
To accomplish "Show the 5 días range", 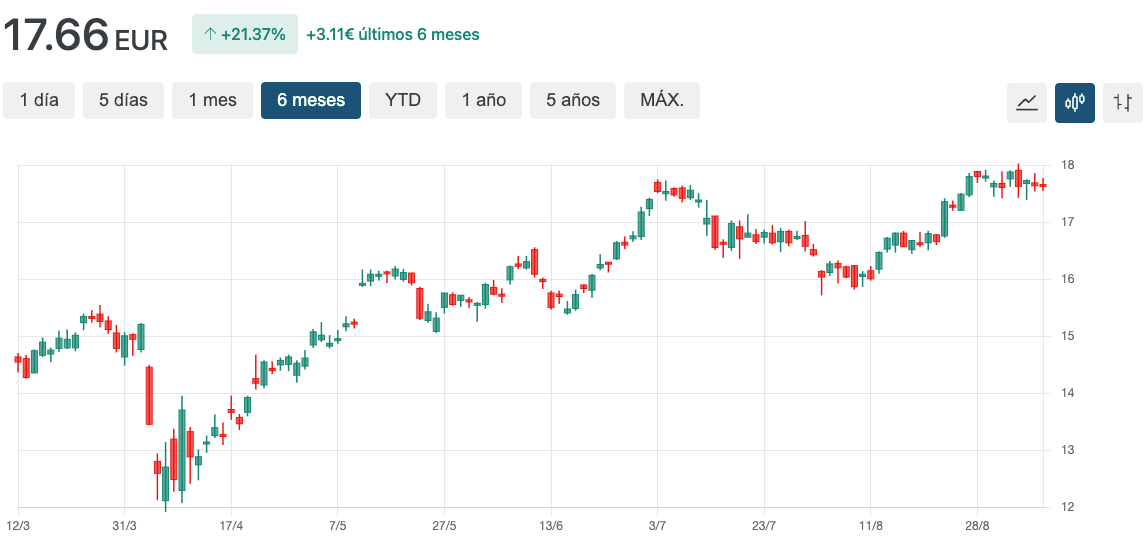I will [123, 100].
